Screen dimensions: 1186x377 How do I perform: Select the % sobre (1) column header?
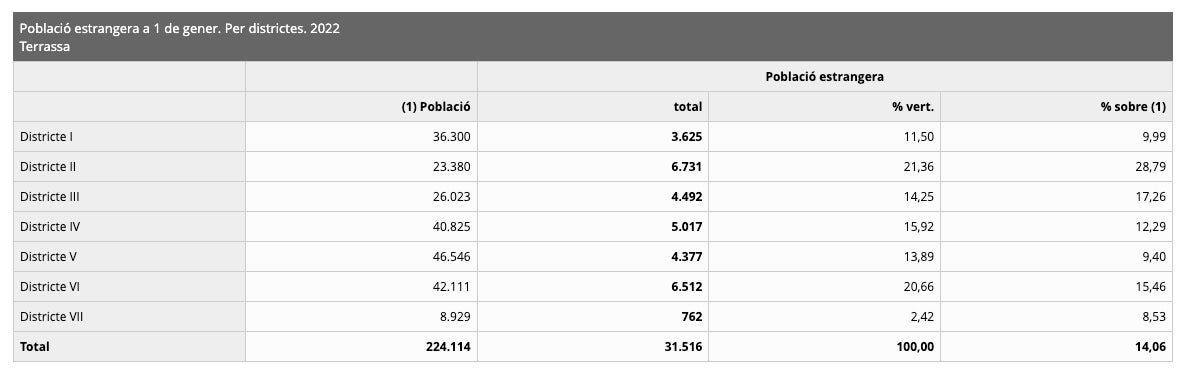click(x=1133, y=107)
